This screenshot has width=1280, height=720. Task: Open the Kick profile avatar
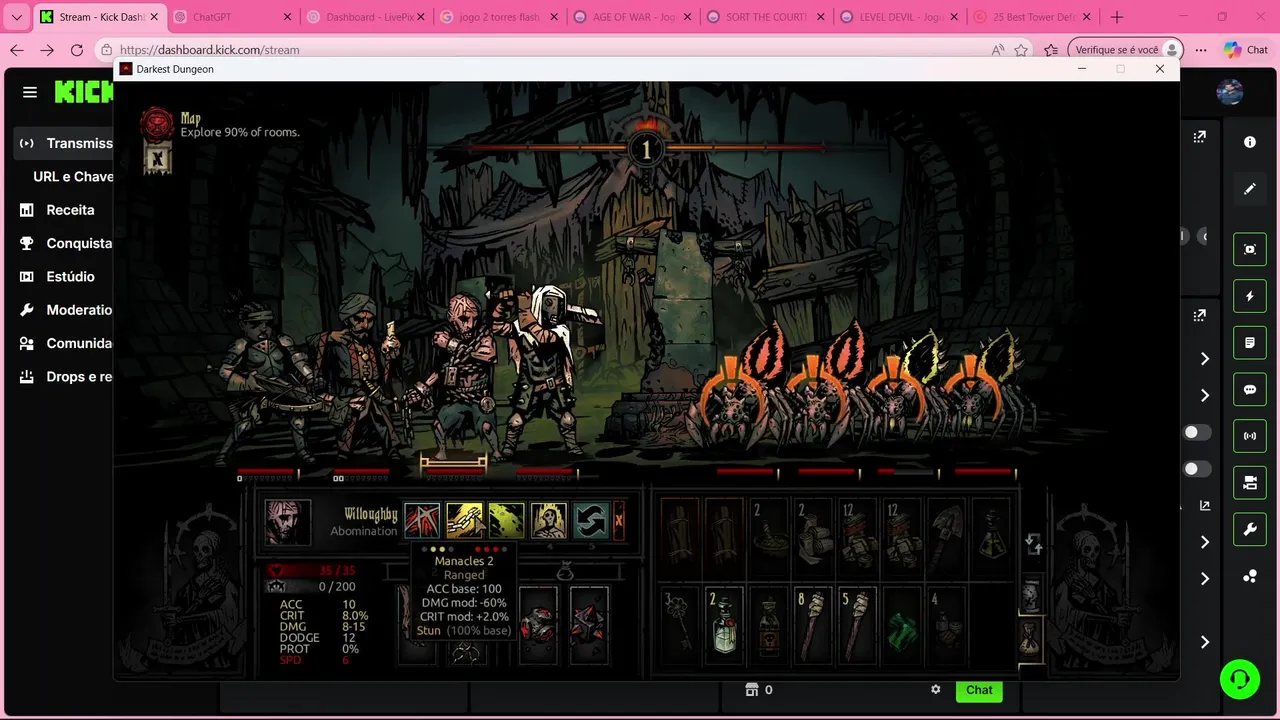pyautogui.click(x=1230, y=92)
